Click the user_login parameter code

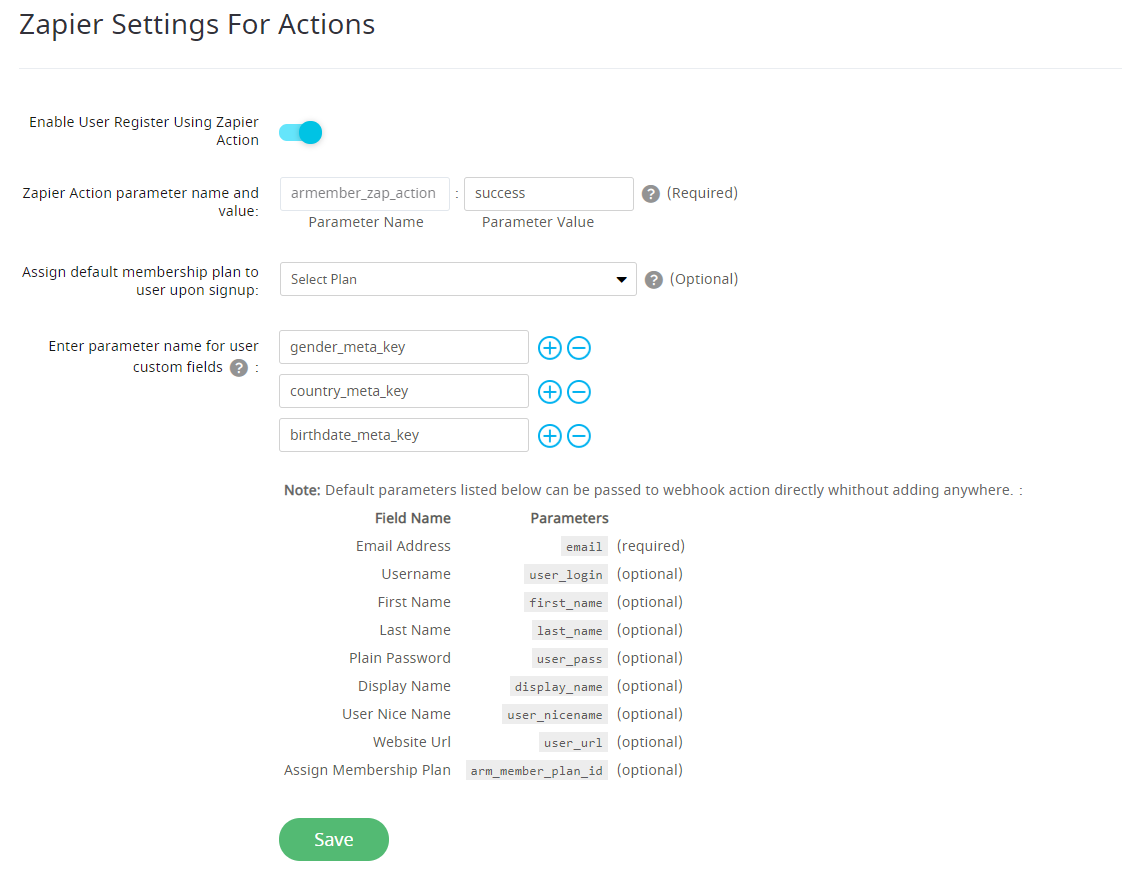(565, 575)
